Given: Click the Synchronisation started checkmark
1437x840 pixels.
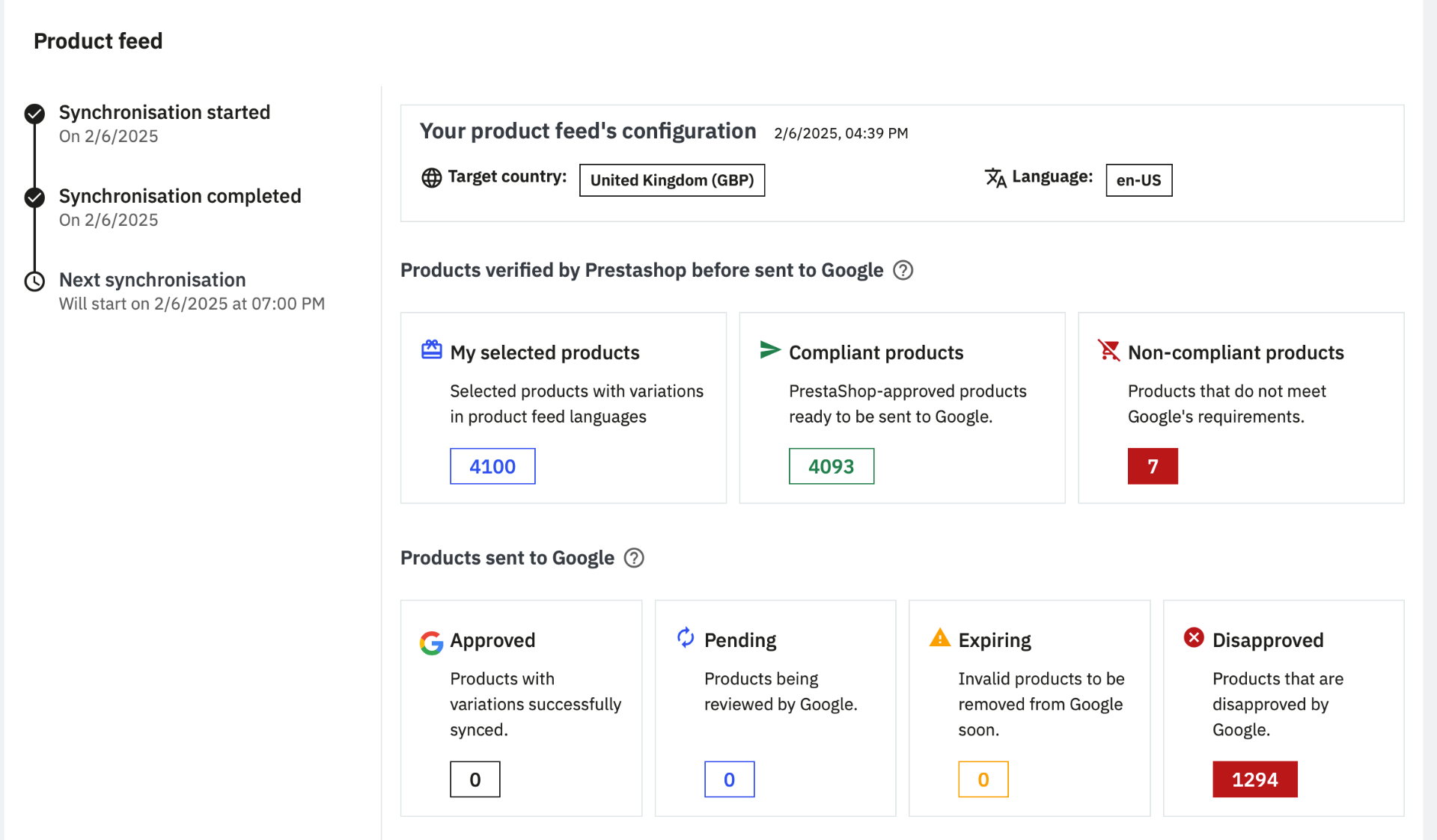Looking at the screenshot, I should 34,114.
